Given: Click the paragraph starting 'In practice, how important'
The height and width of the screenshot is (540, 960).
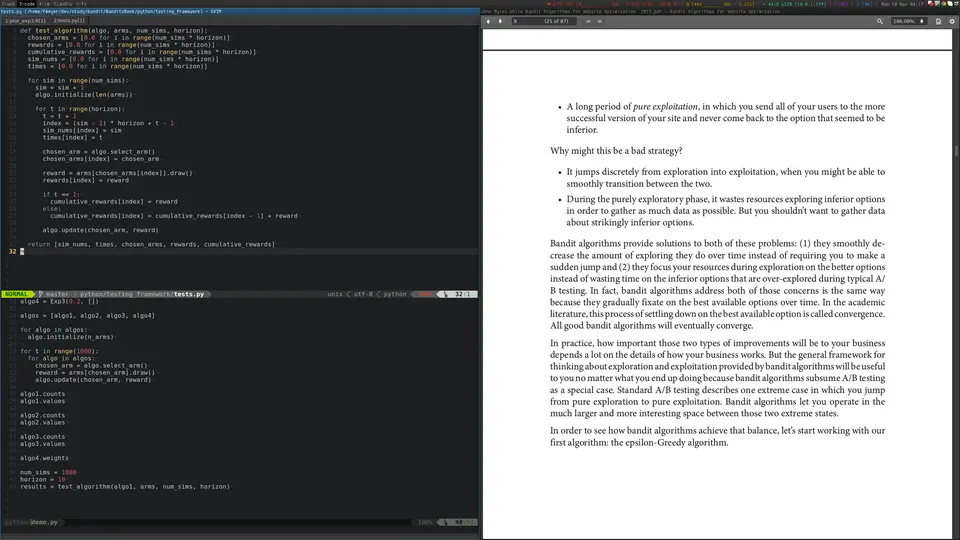Looking at the screenshot, I should click(x=717, y=378).
